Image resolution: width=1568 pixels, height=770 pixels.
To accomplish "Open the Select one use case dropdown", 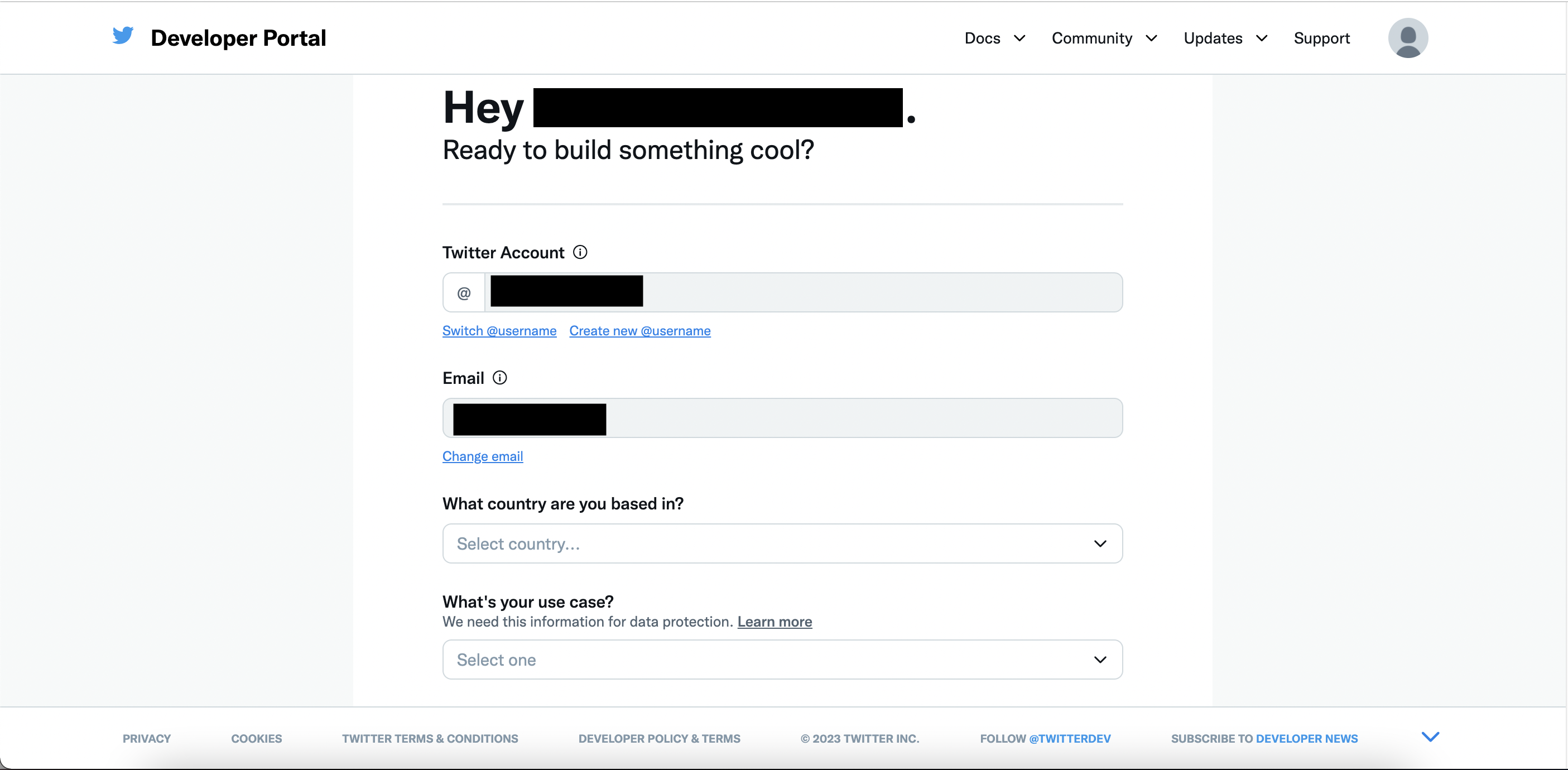I will coord(782,660).
